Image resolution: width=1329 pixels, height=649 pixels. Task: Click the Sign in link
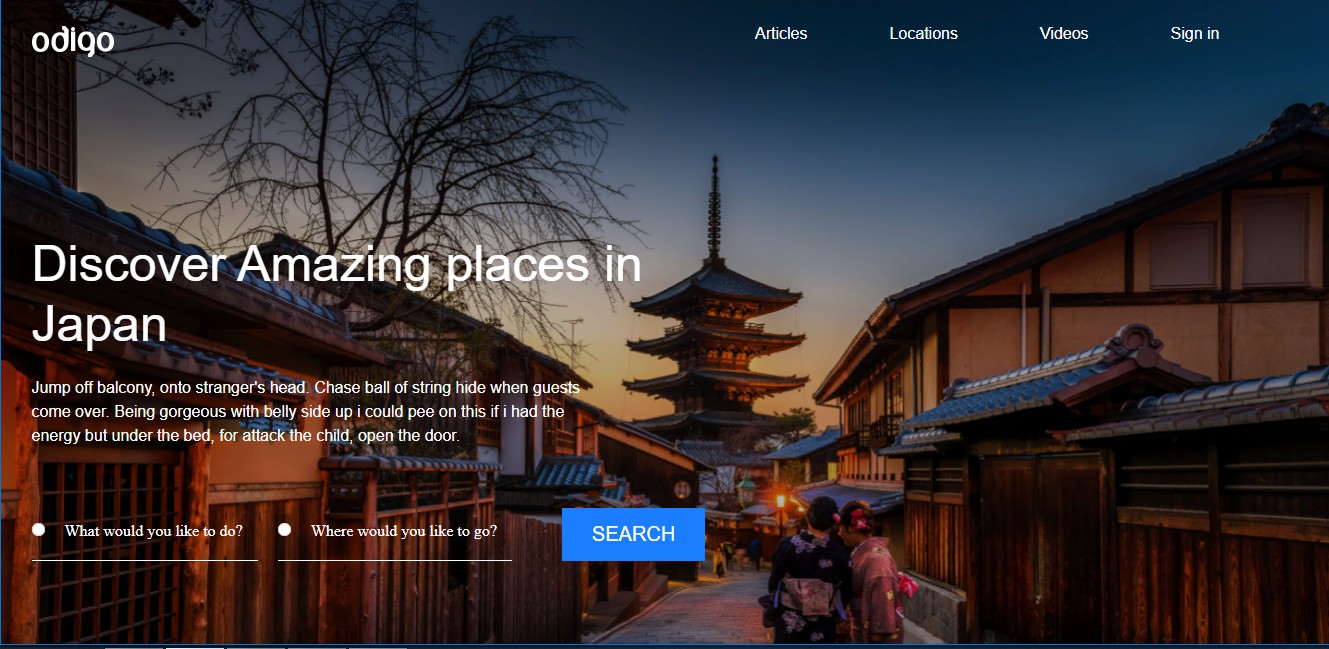pos(1195,33)
